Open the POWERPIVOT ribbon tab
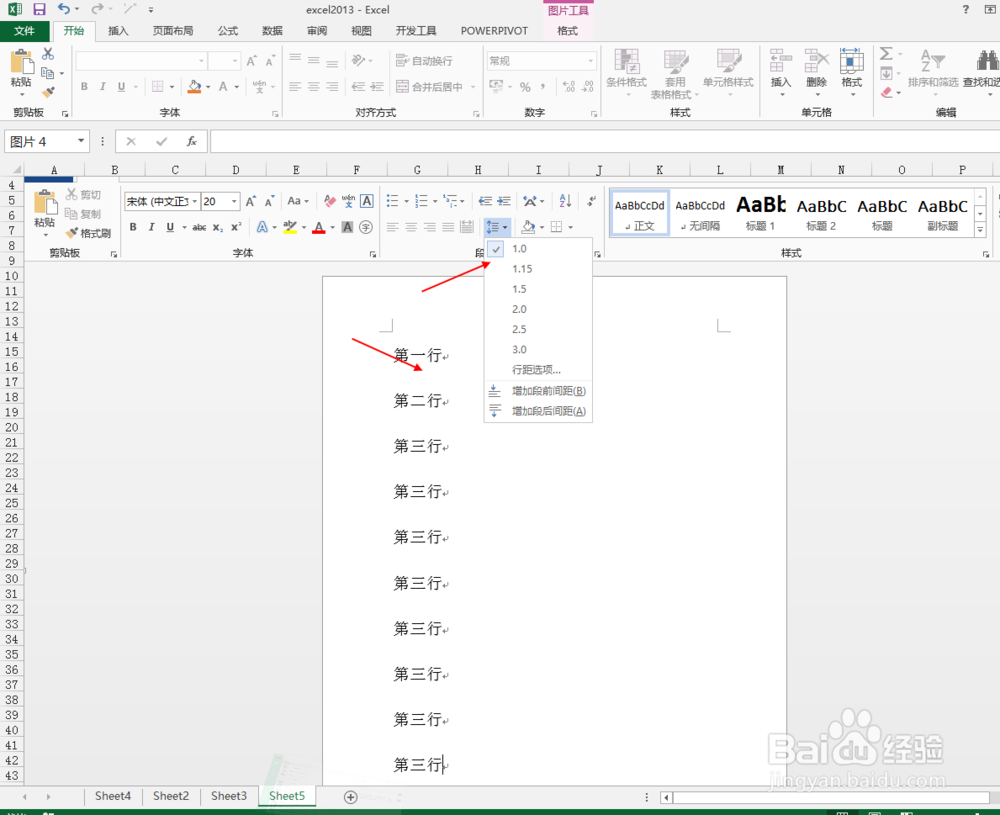The height and width of the screenshot is (815, 1000). 494,31
